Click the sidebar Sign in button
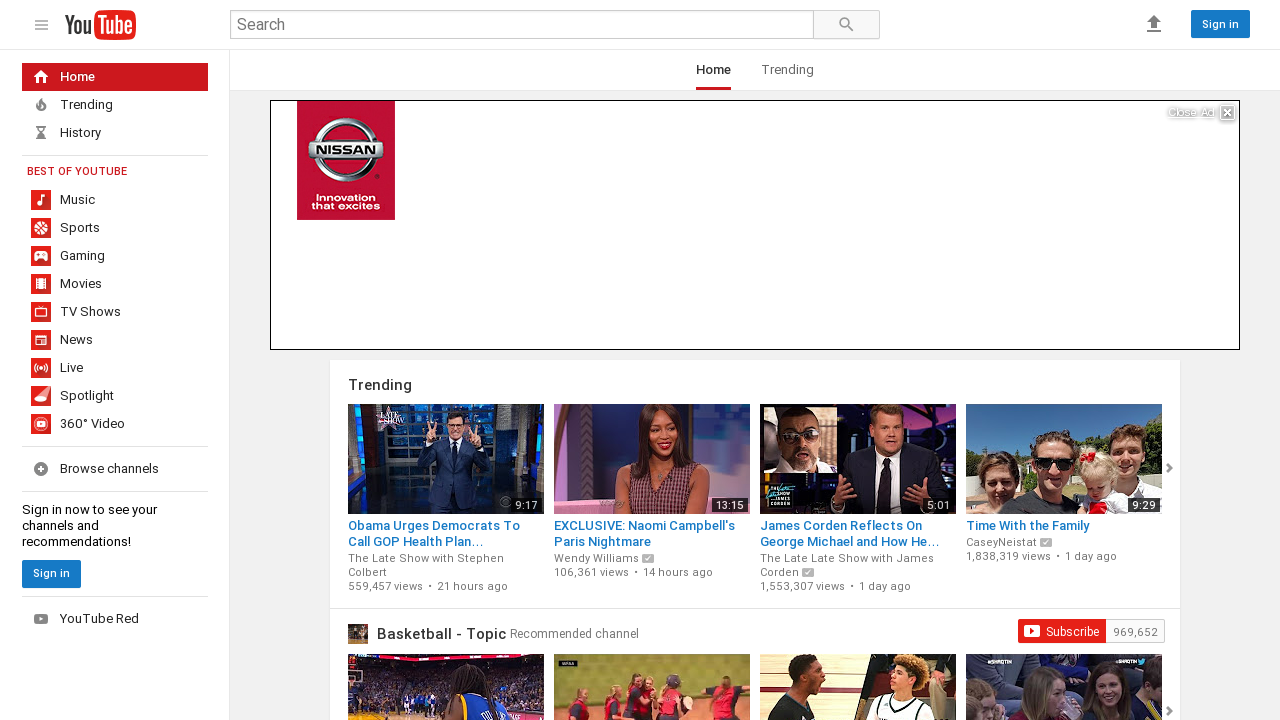1280x720 pixels. [x=51, y=574]
